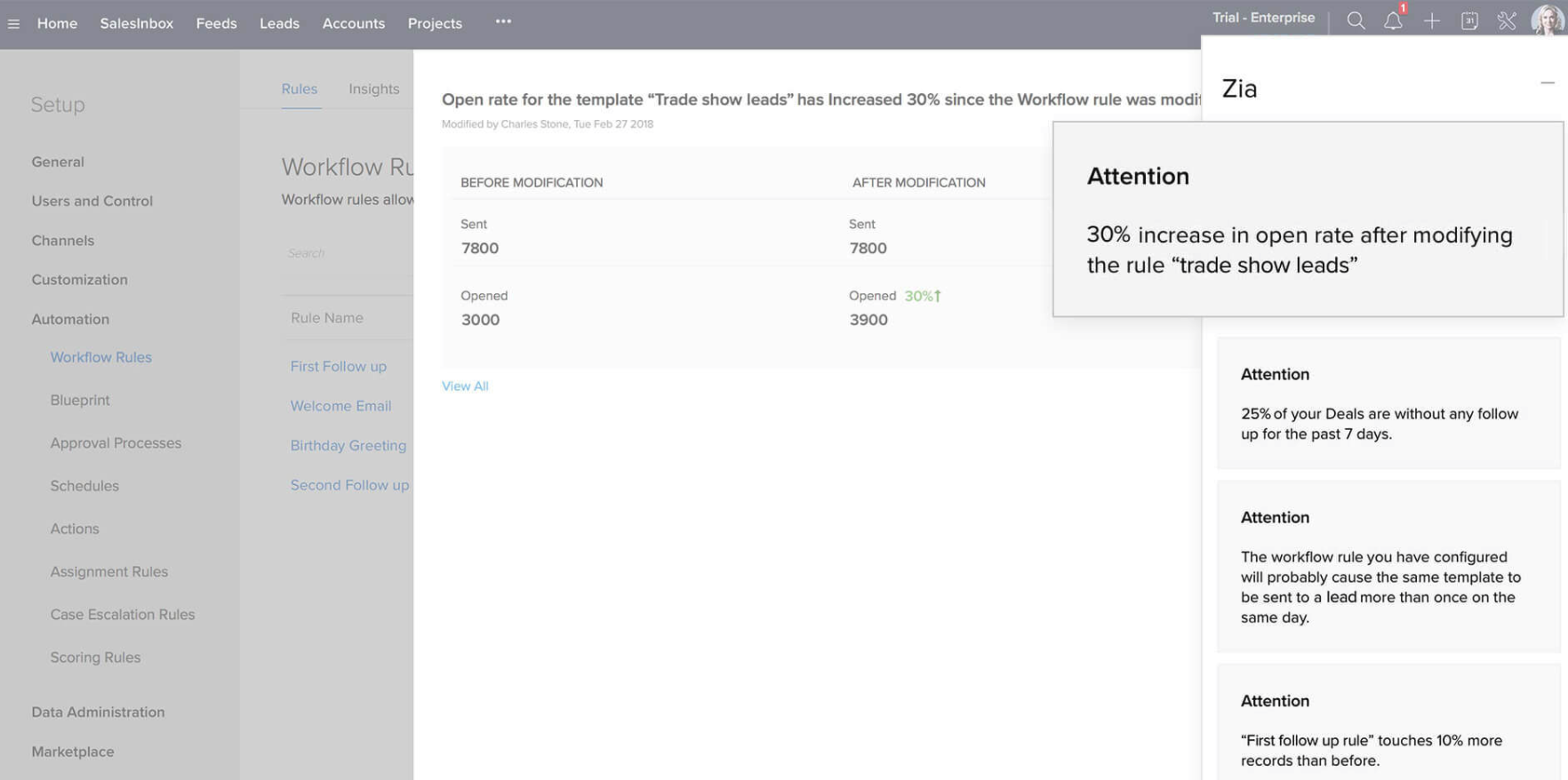
Task: Open the setup tools icon
Action: (x=1507, y=21)
